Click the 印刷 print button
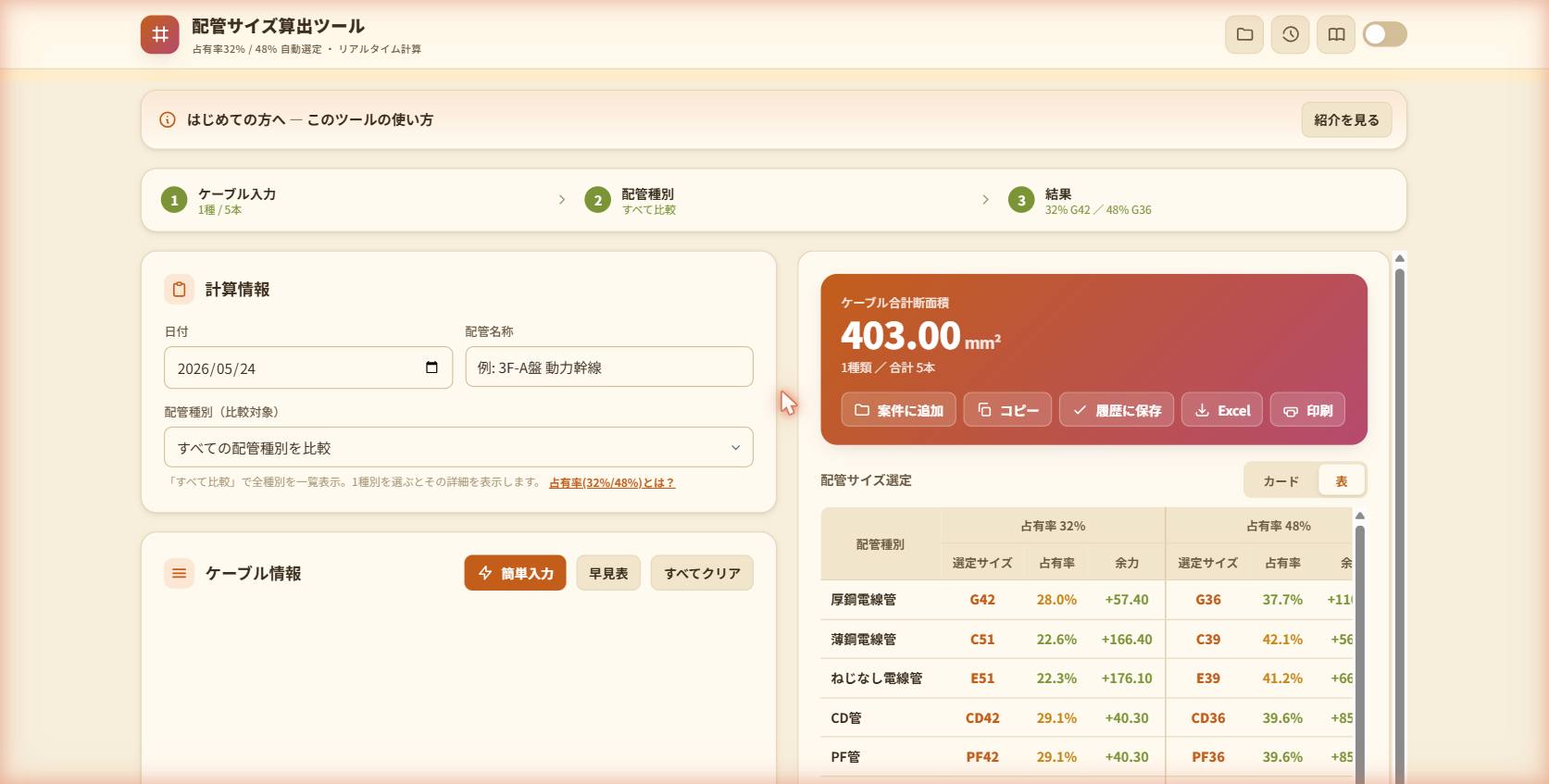This screenshot has width=1549, height=784. (1307, 410)
